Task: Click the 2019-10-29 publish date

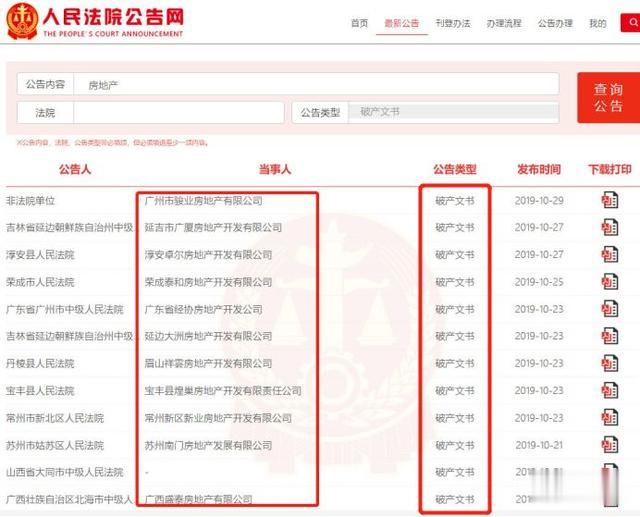Action: 539,200
